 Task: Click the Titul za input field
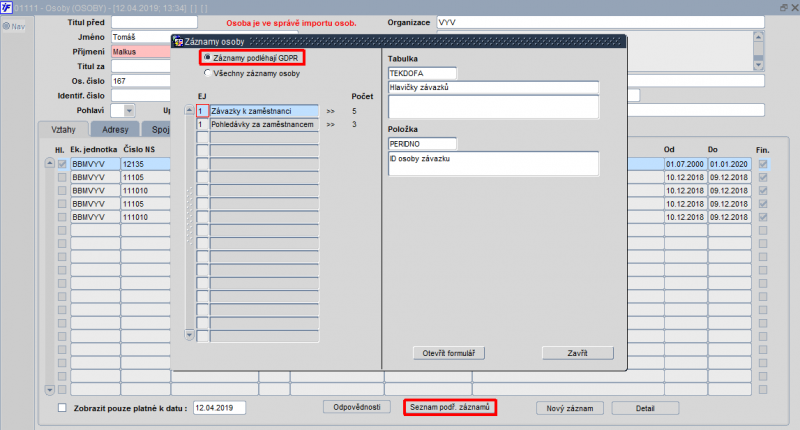point(141,66)
